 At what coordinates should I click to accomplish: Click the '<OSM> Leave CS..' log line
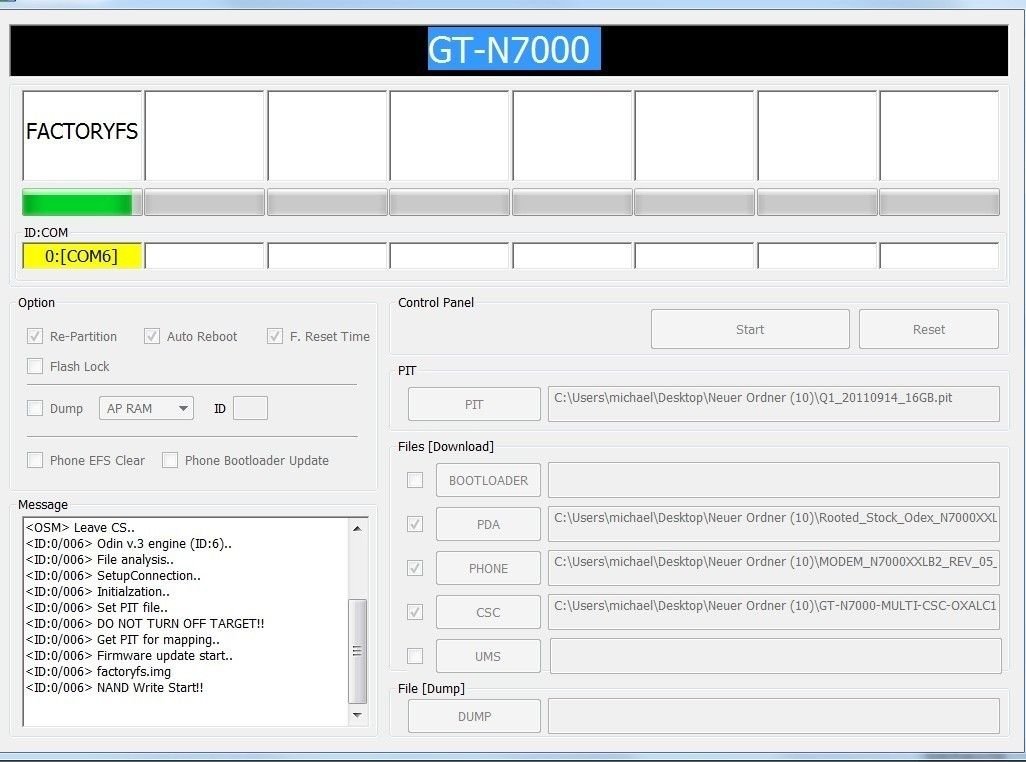pyautogui.click(x=80, y=527)
